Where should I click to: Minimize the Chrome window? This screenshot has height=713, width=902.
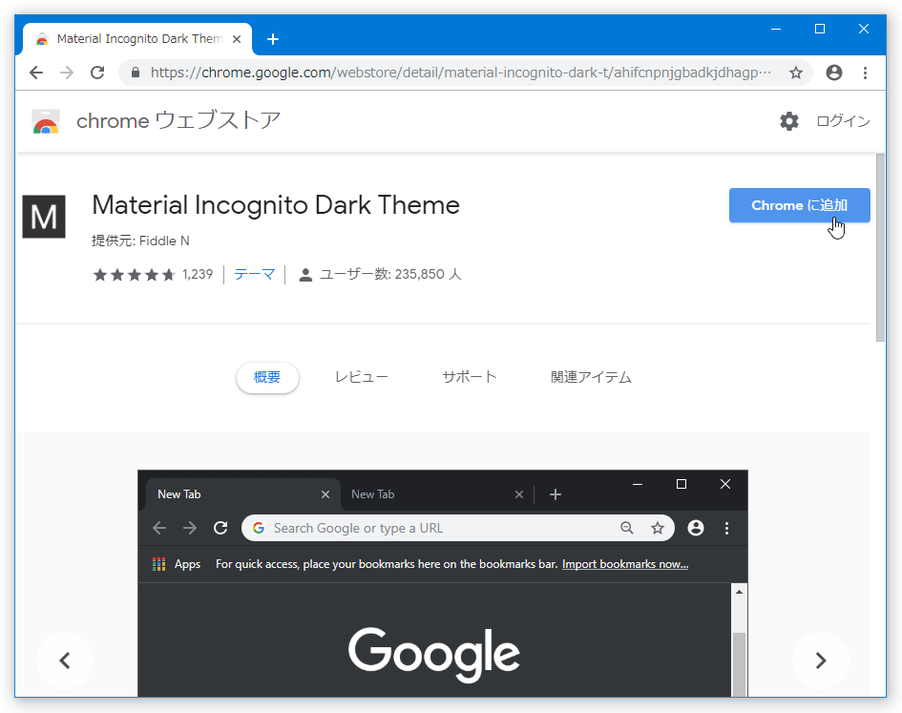tap(776, 29)
